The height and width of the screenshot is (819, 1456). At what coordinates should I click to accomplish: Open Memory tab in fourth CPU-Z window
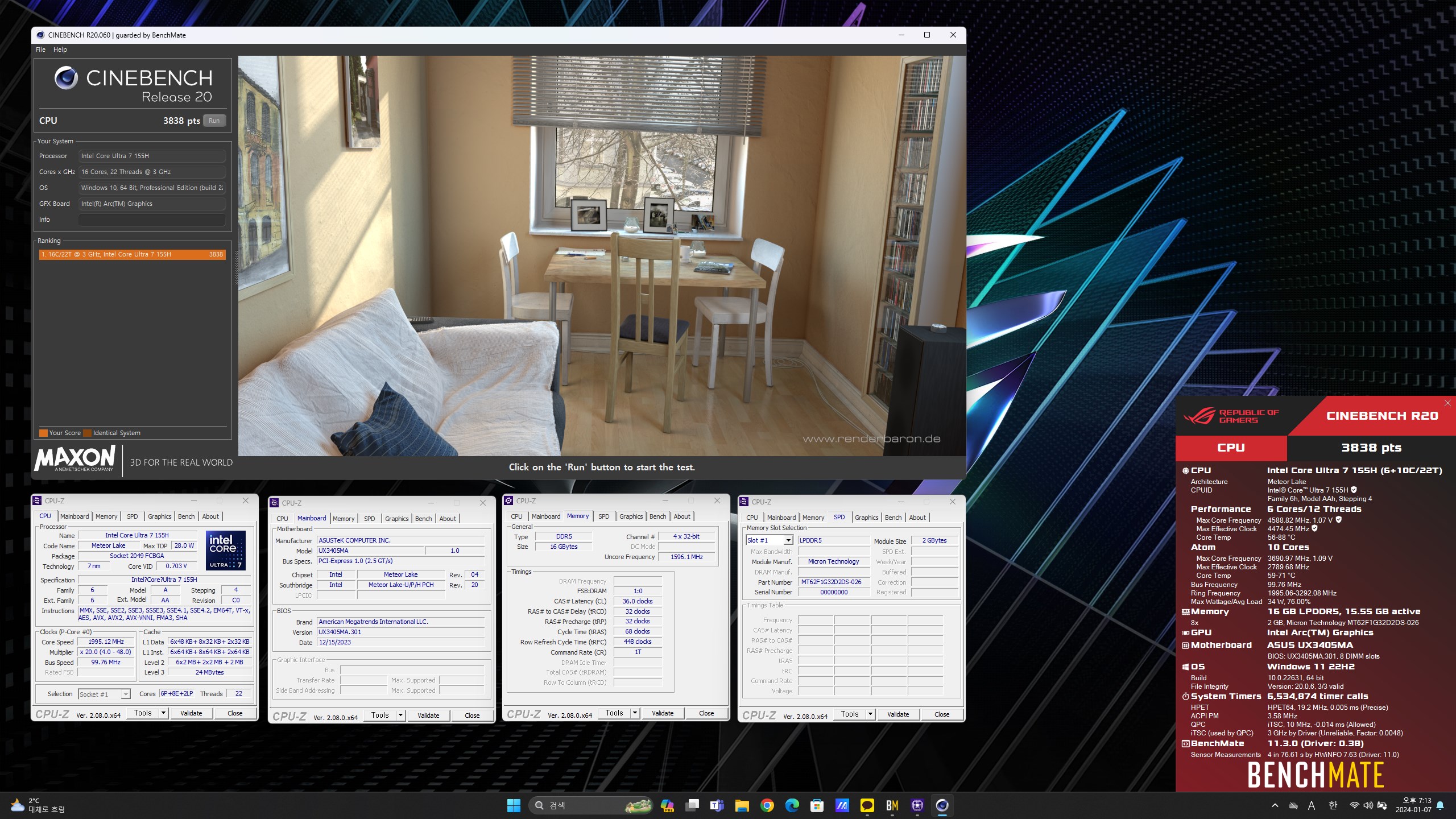813,518
